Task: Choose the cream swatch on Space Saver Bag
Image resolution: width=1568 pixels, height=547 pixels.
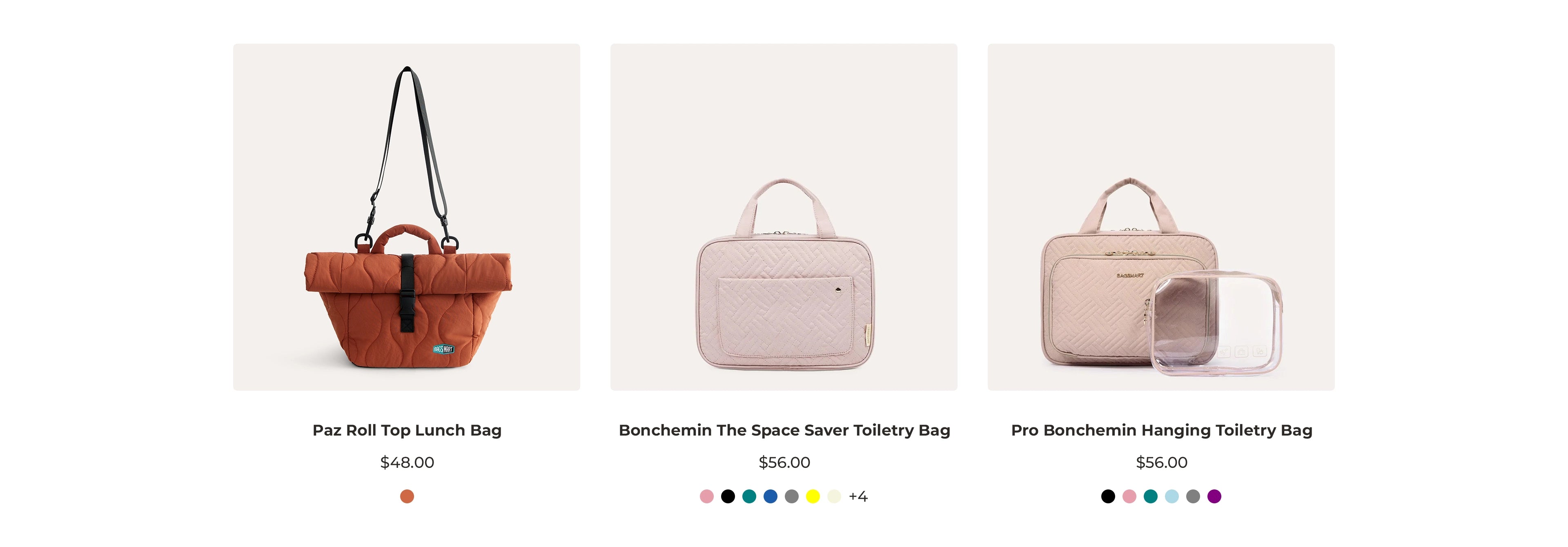Action: [835, 496]
